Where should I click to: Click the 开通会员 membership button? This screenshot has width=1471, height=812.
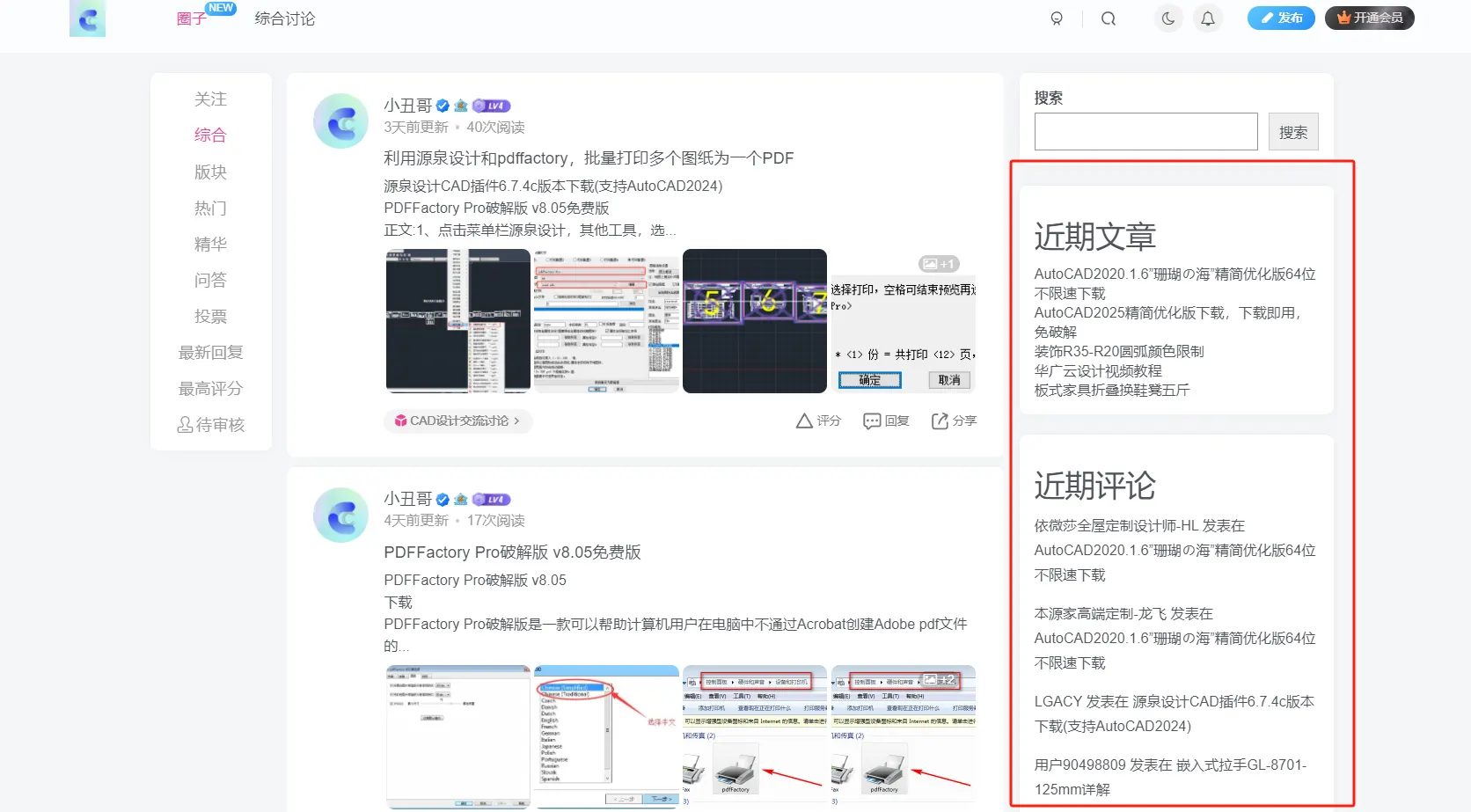[x=1370, y=18]
